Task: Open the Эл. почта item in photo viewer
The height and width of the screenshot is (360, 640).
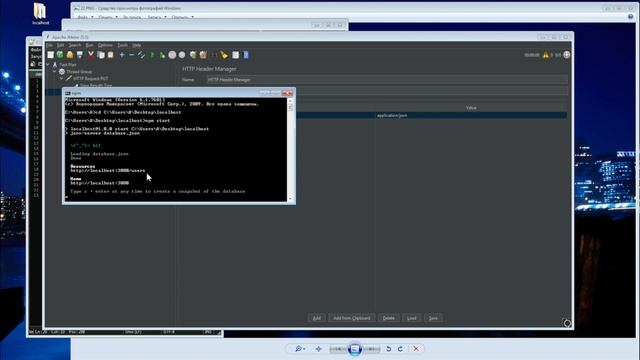Action: [x=132, y=18]
